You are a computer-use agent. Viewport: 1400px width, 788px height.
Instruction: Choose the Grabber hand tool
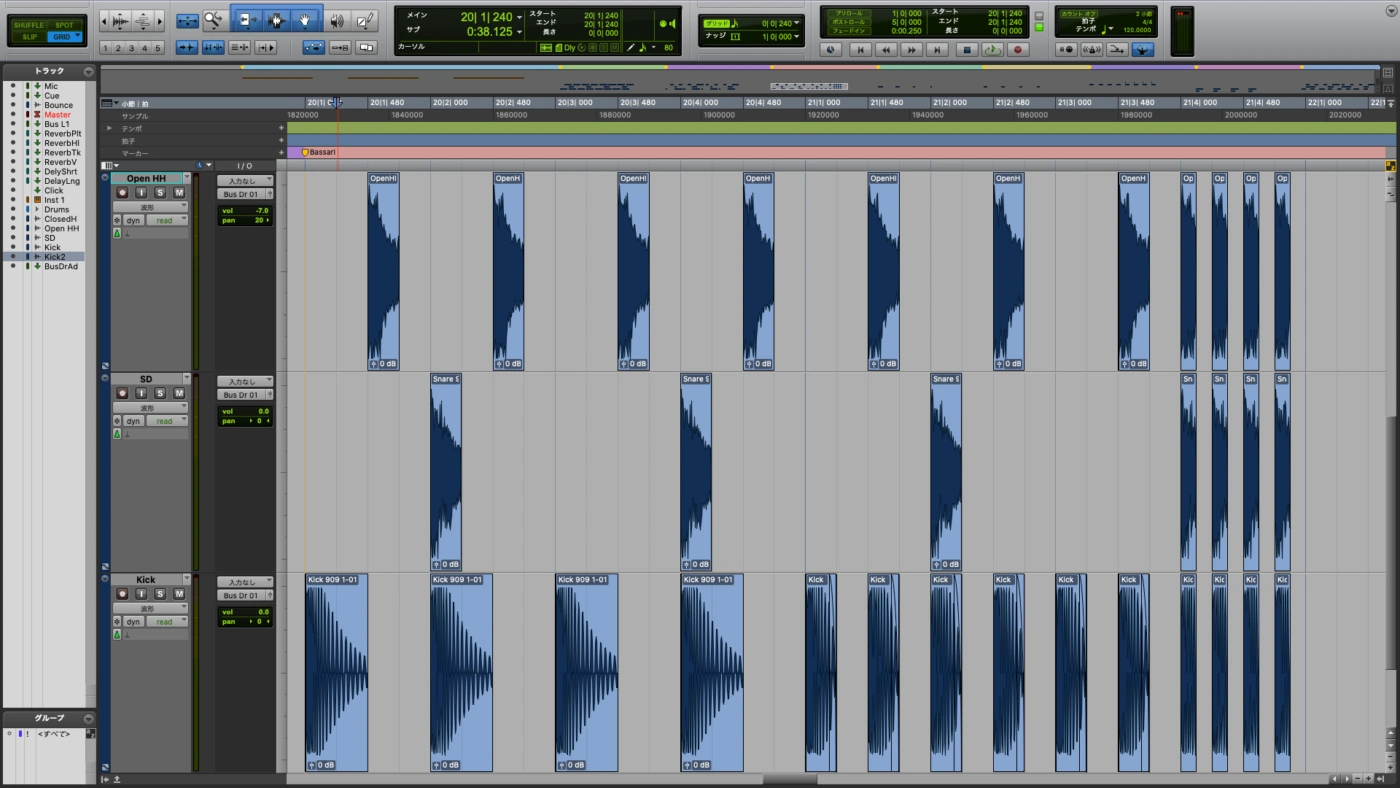pyautogui.click(x=306, y=19)
